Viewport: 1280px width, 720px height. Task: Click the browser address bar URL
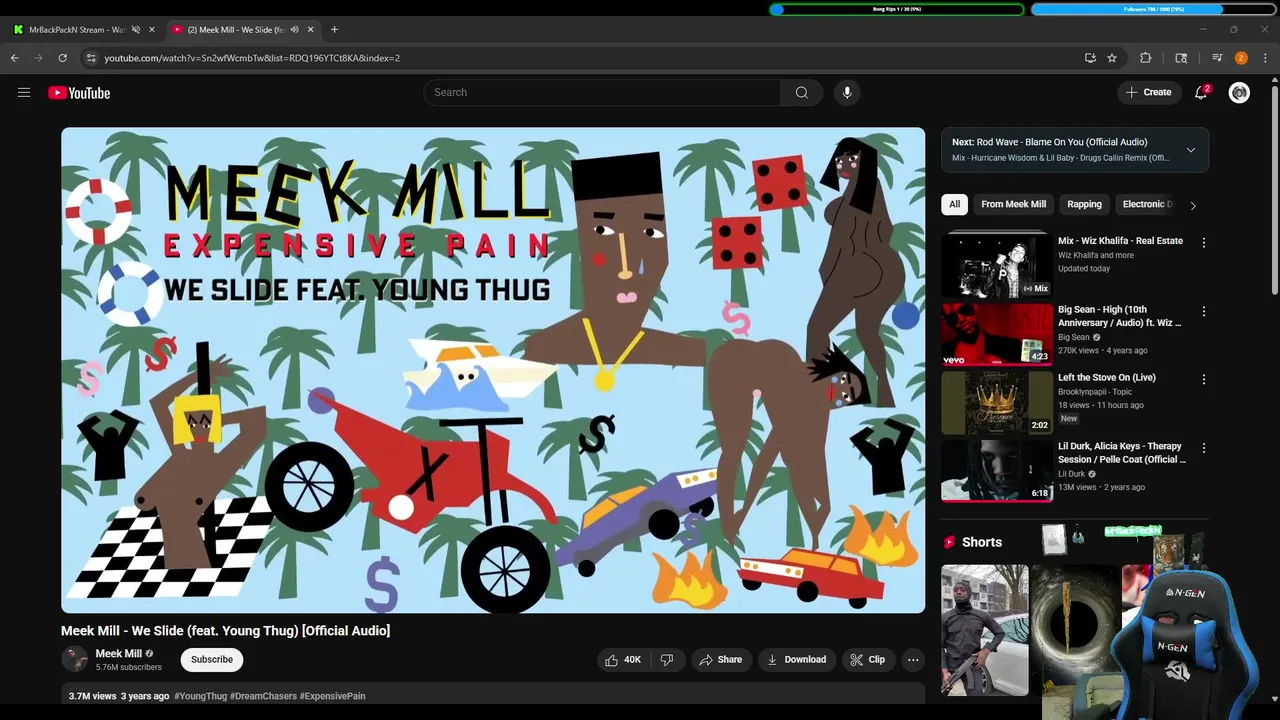point(252,58)
